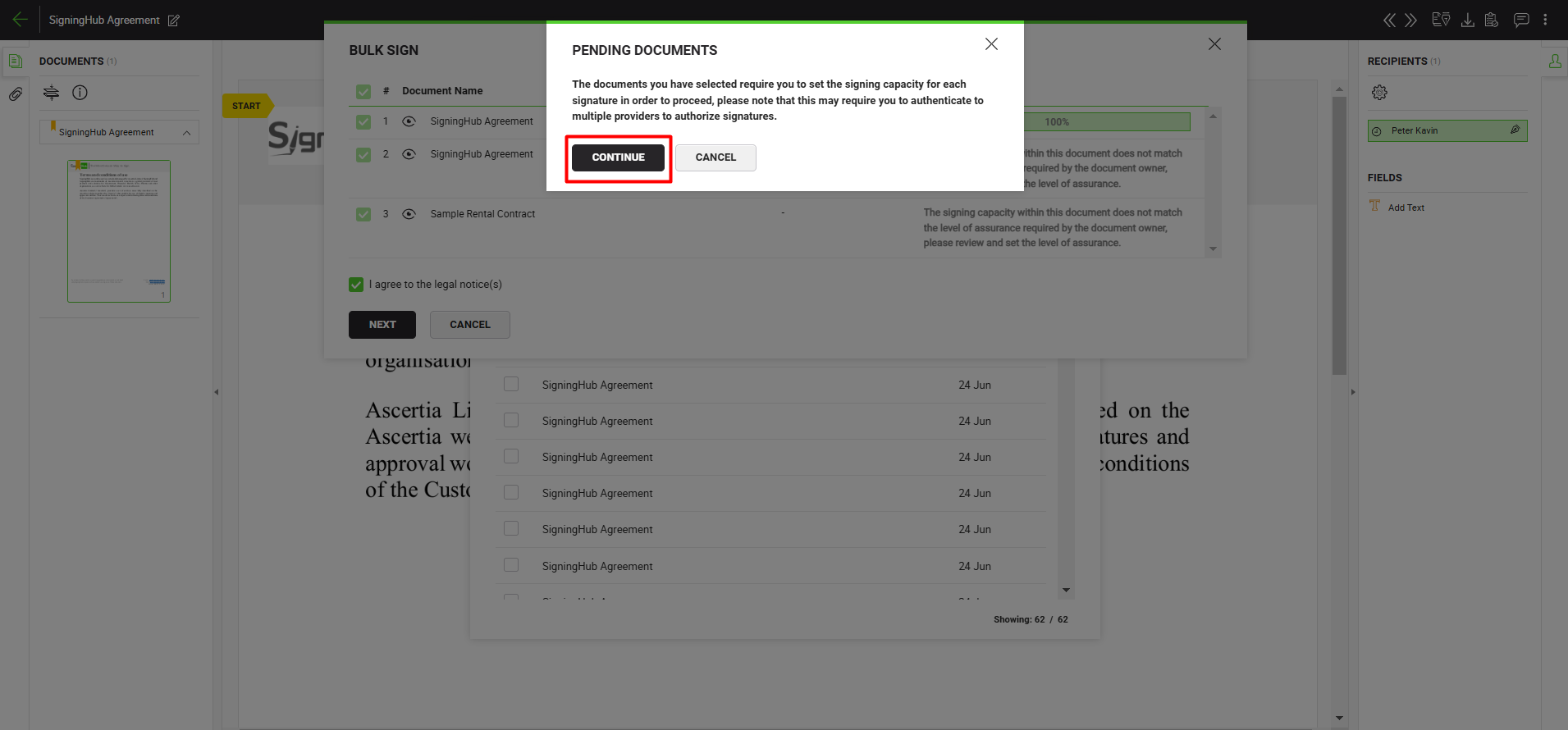
Task: Open the attachments paperclip panel
Action: 15,94
